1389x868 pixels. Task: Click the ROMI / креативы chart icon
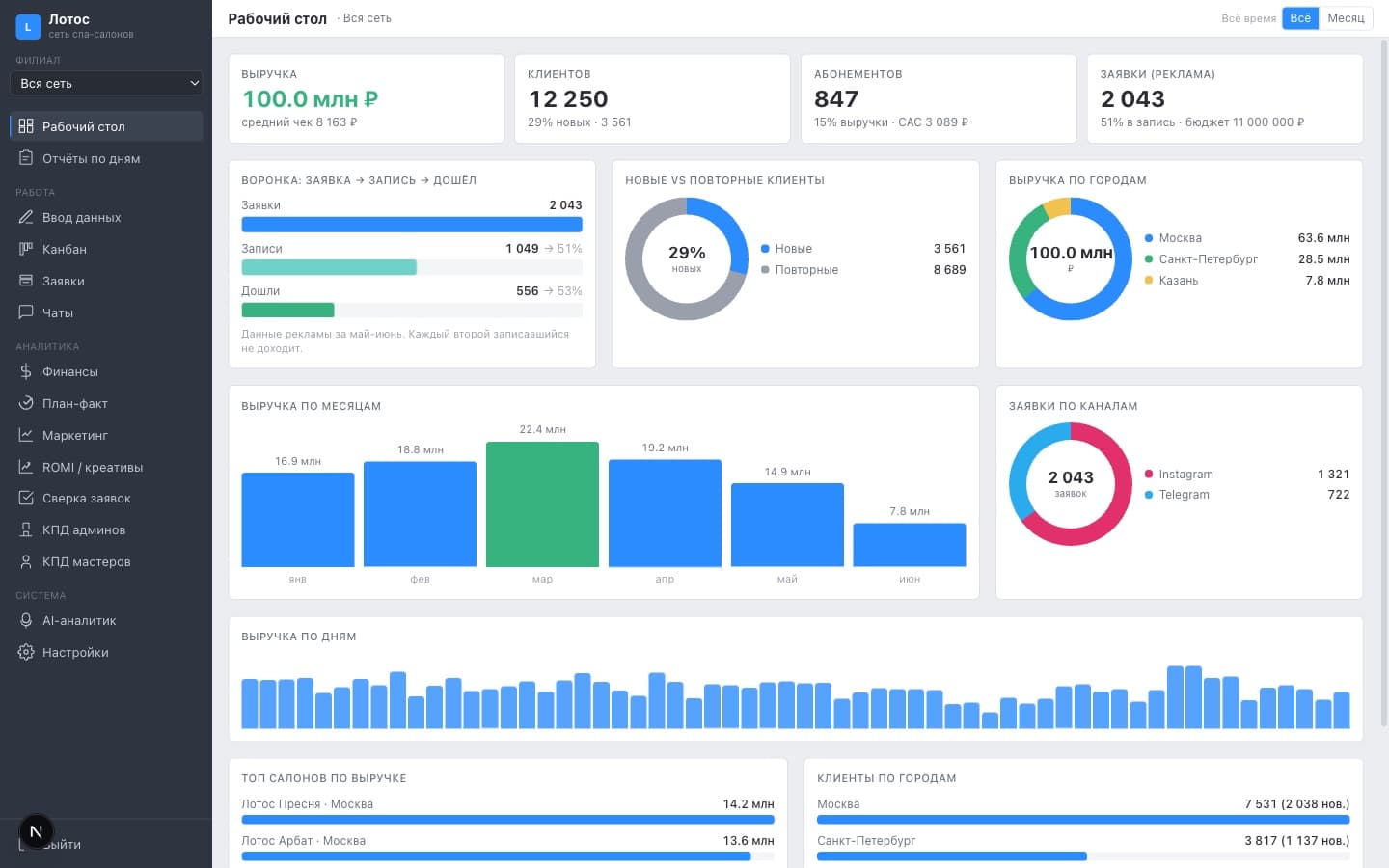click(x=26, y=467)
